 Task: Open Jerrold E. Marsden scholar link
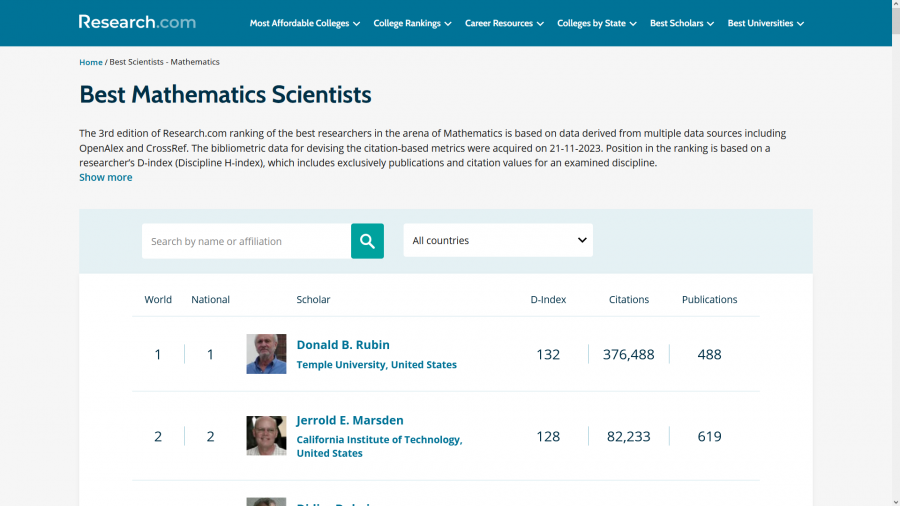point(350,420)
